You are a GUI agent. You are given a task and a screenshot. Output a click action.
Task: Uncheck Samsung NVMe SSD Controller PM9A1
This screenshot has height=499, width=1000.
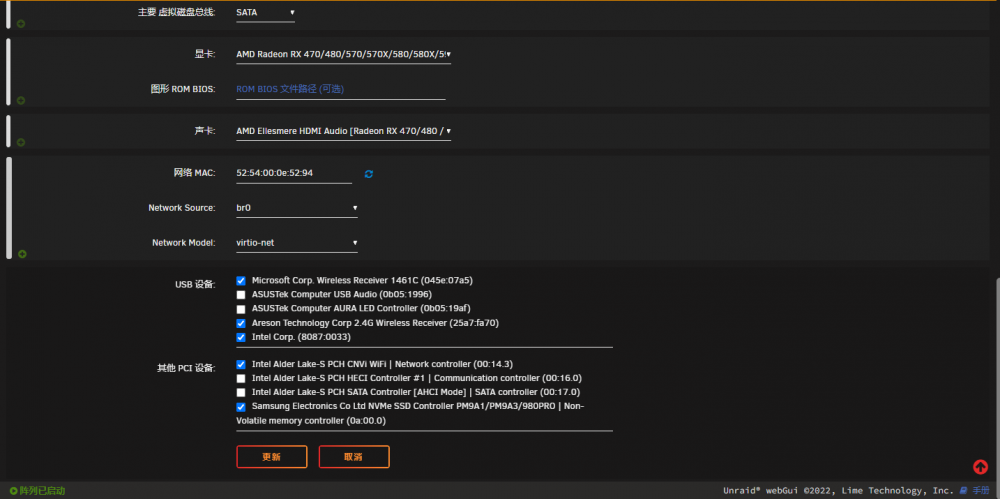(241, 406)
